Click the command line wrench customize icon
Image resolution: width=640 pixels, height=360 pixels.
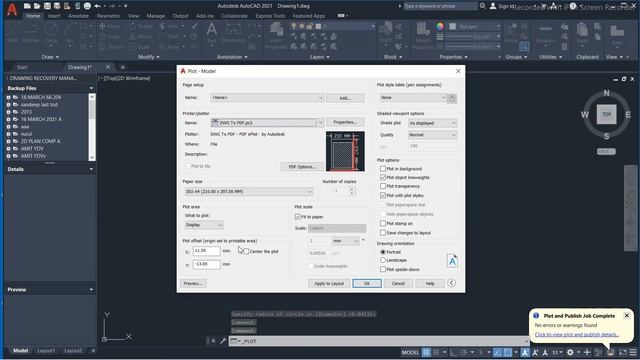(223, 341)
